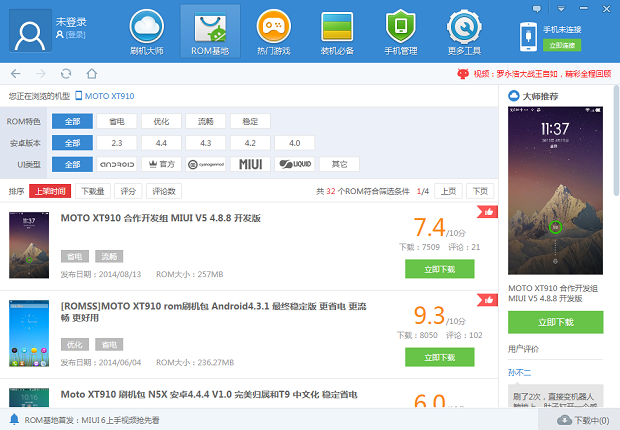This screenshot has width=620, height=430.
Task: Sort by 下载量
Action: click(x=93, y=191)
